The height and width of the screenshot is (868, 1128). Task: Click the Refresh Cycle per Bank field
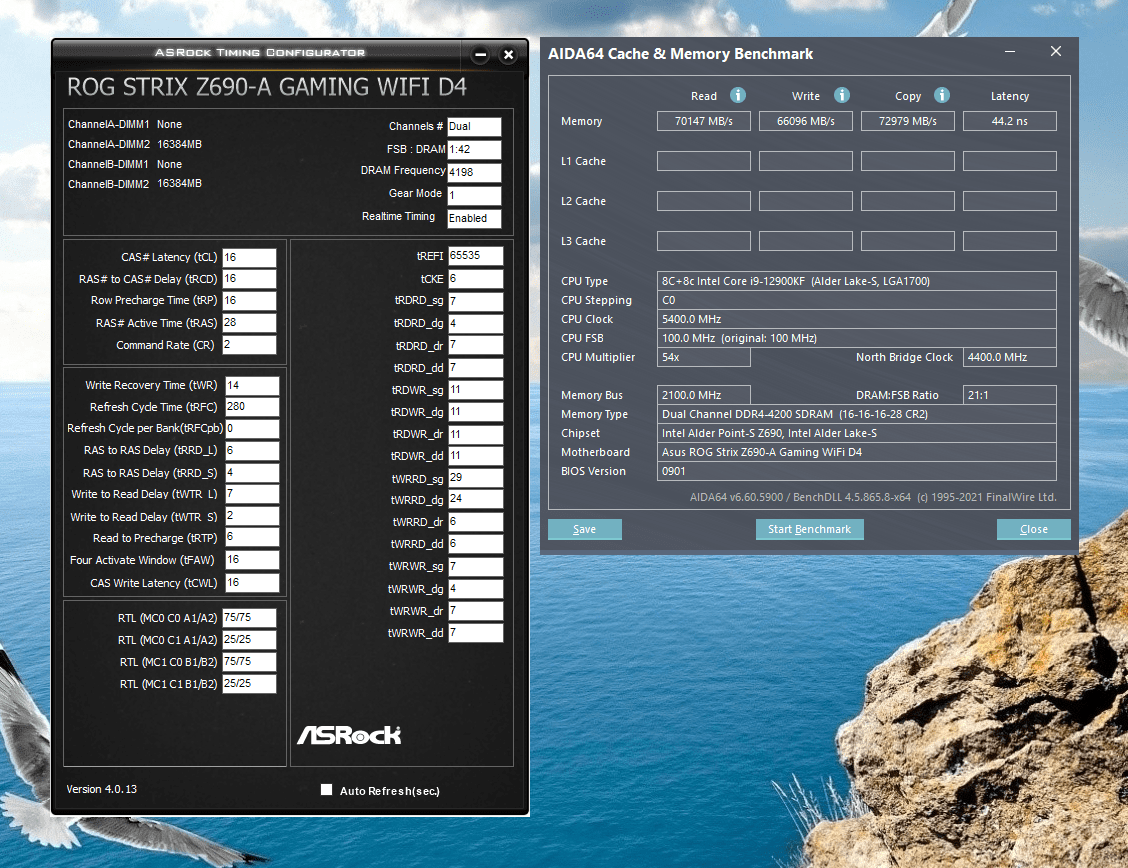pos(252,429)
